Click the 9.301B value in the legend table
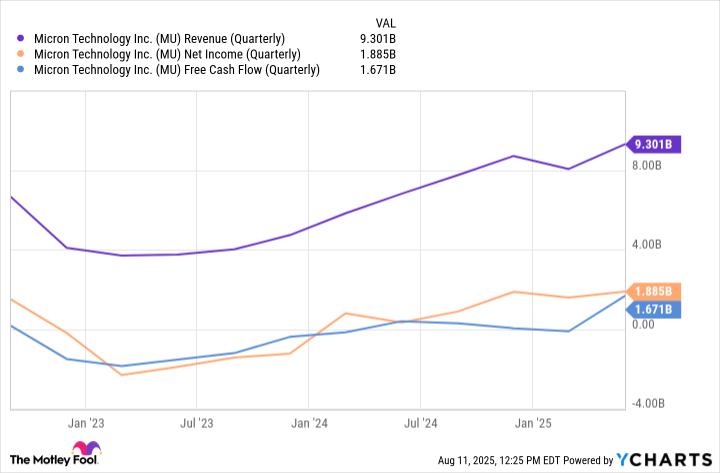 (377, 39)
